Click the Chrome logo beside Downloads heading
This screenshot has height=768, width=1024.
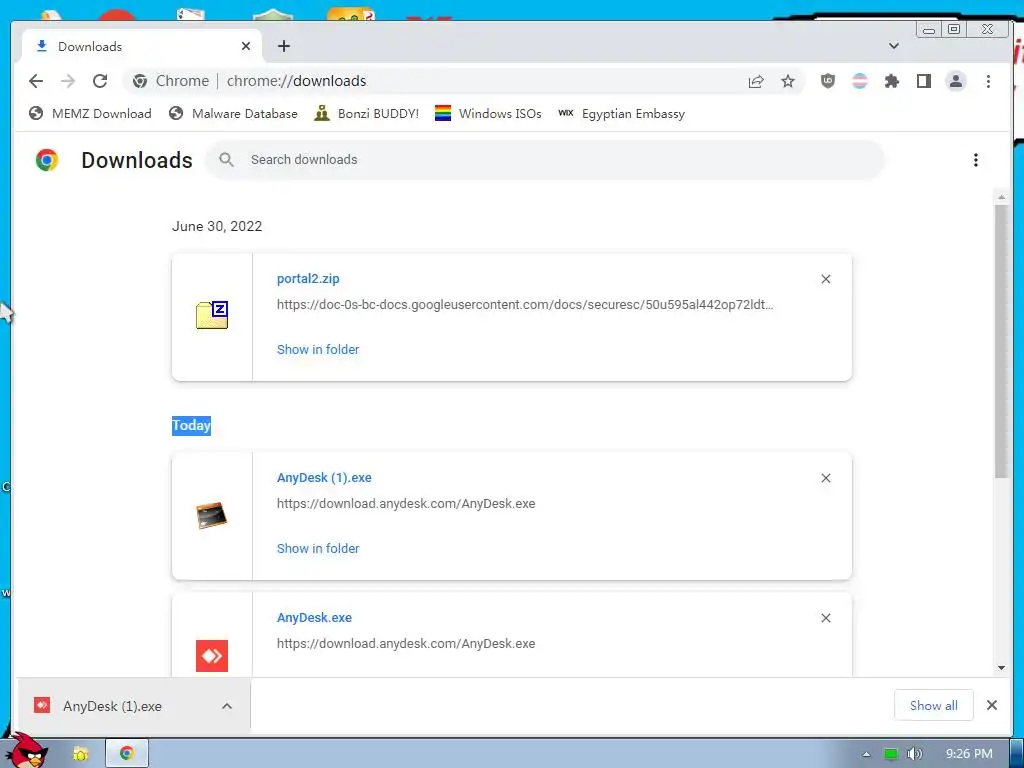click(47, 160)
